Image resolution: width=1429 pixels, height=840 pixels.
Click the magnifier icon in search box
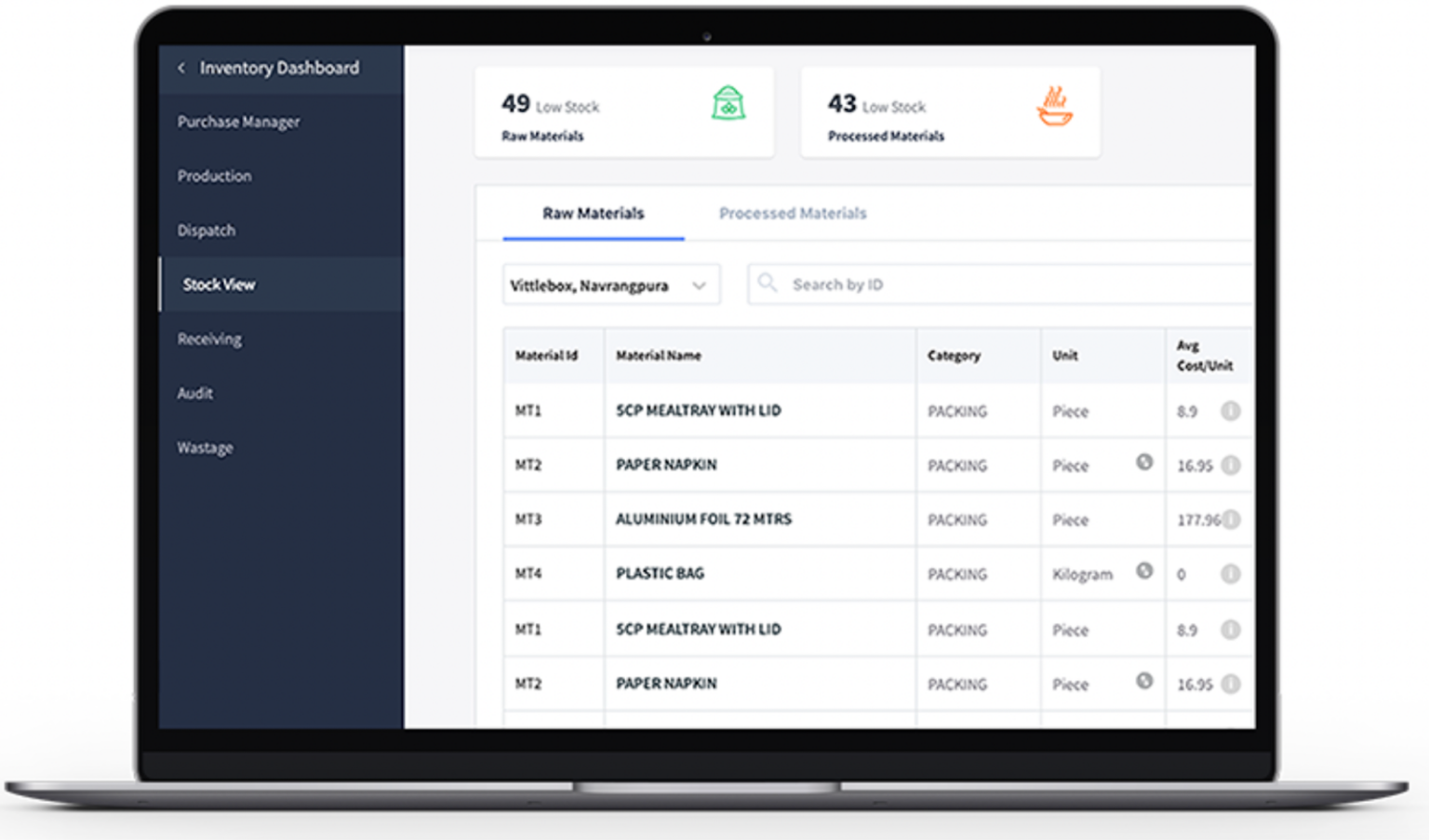768,283
